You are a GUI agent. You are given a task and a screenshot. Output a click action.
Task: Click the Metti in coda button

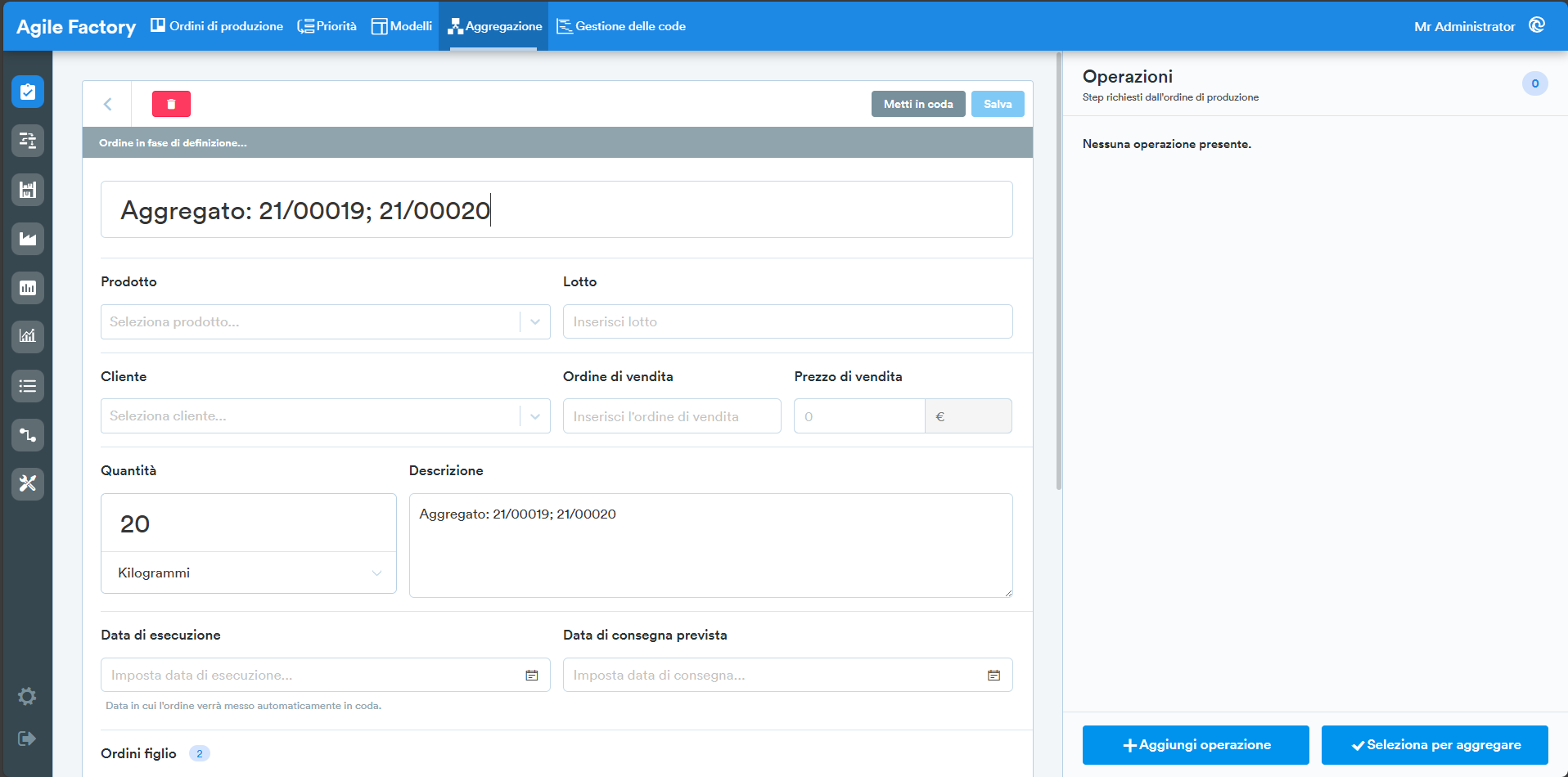[918, 104]
